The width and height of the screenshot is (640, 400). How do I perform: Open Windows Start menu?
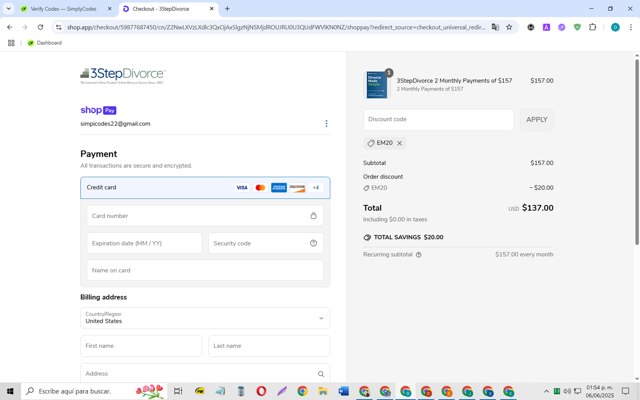point(10,391)
